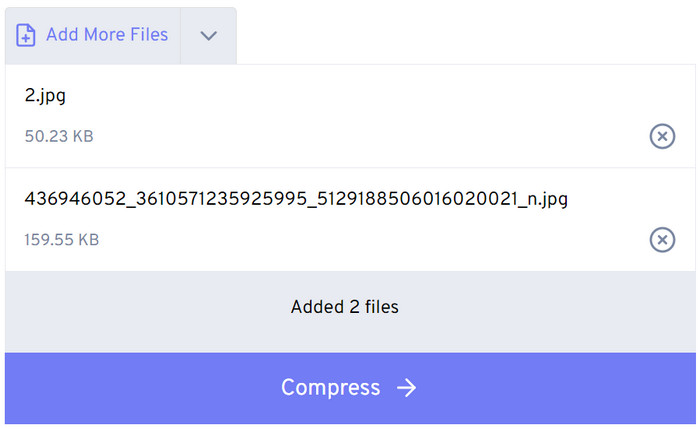Click the KB unit beside 159.55
The image size is (700, 429).
point(88,240)
